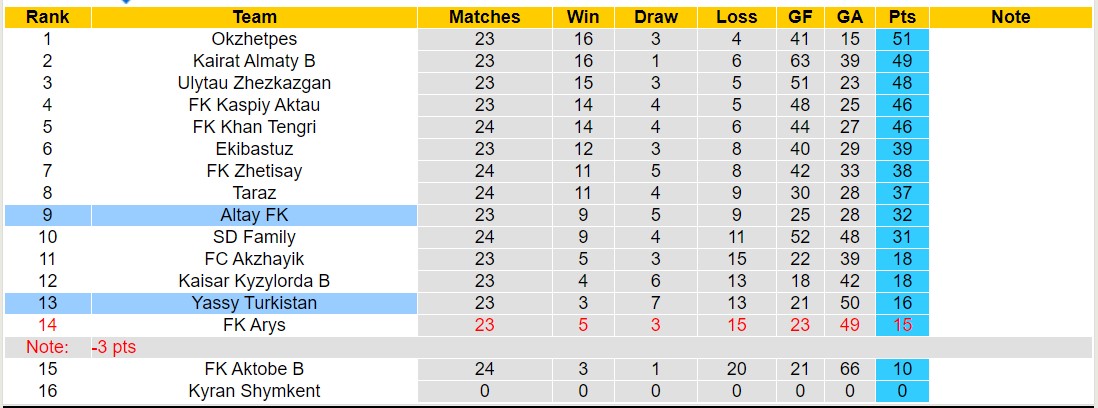Open the Okzhetpes team link
This screenshot has width=1098, height=408.
254,39
